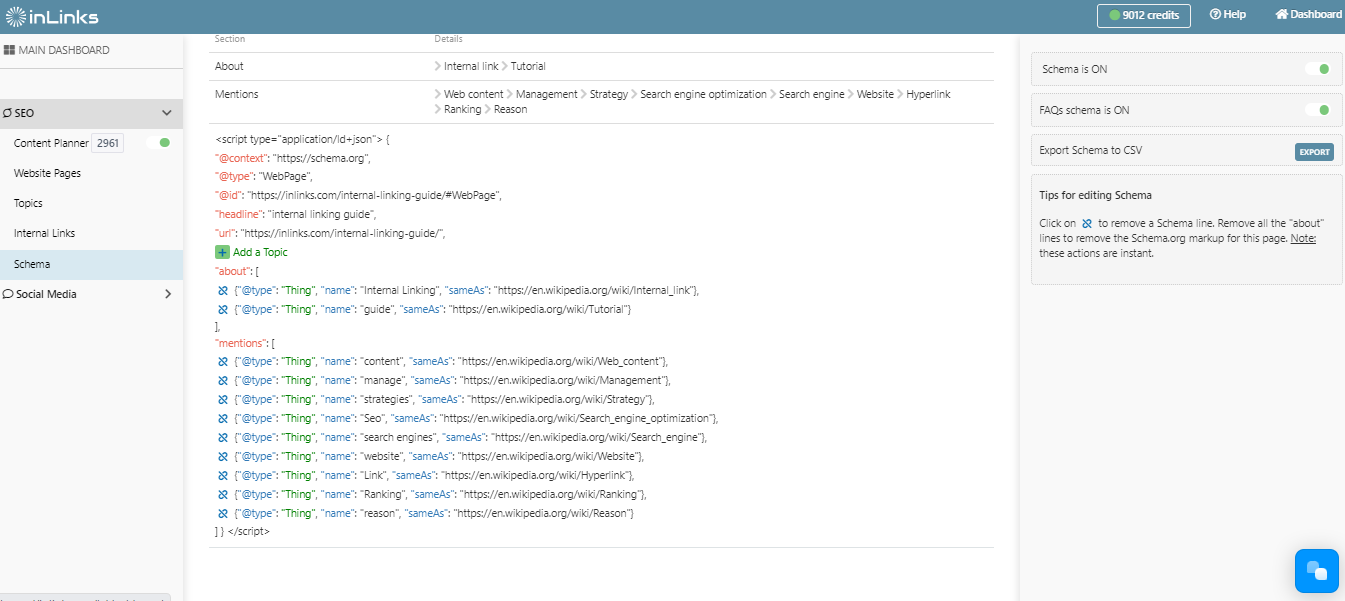This screenshot has height=601, width=1345.
Task: Remove the website schema mention line
Action: (223, 456)
